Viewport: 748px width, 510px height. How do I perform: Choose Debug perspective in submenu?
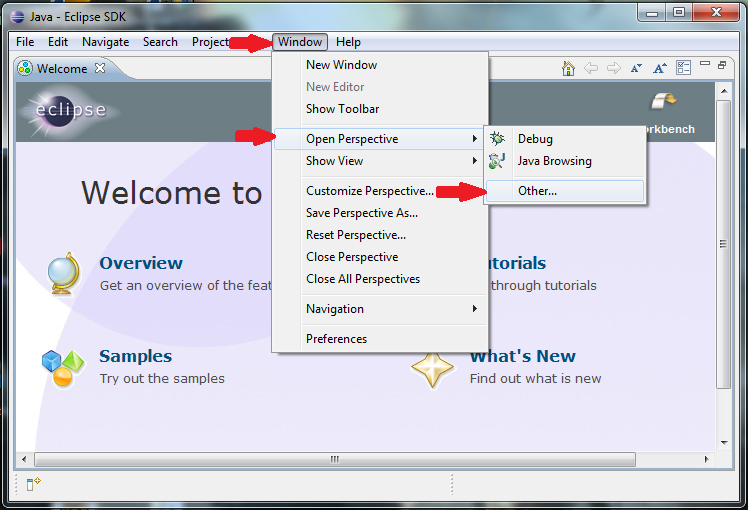click(x=565, y=139)
